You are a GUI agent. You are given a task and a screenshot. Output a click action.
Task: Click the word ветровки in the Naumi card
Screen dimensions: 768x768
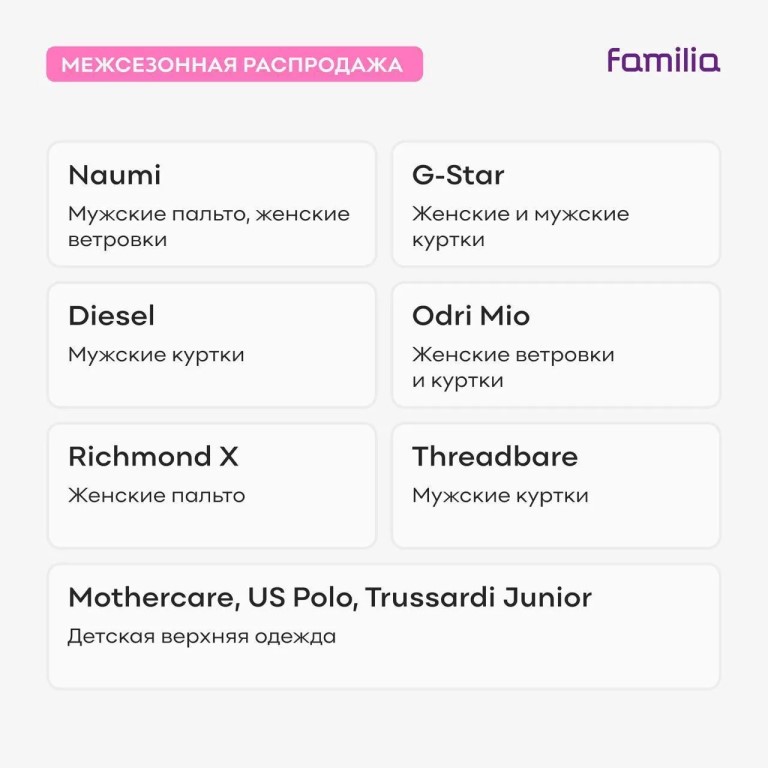pos(117,240)
